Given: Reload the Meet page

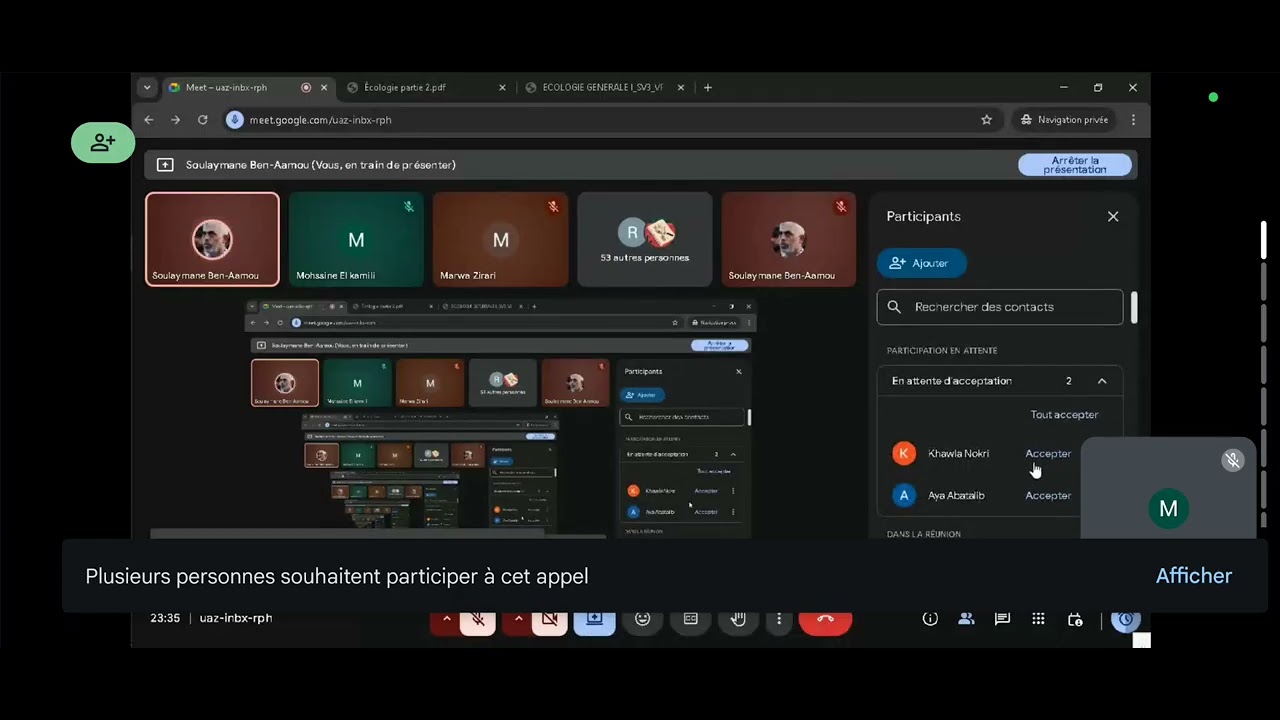Looking at the screenshot, I should [x=202, y=120].
